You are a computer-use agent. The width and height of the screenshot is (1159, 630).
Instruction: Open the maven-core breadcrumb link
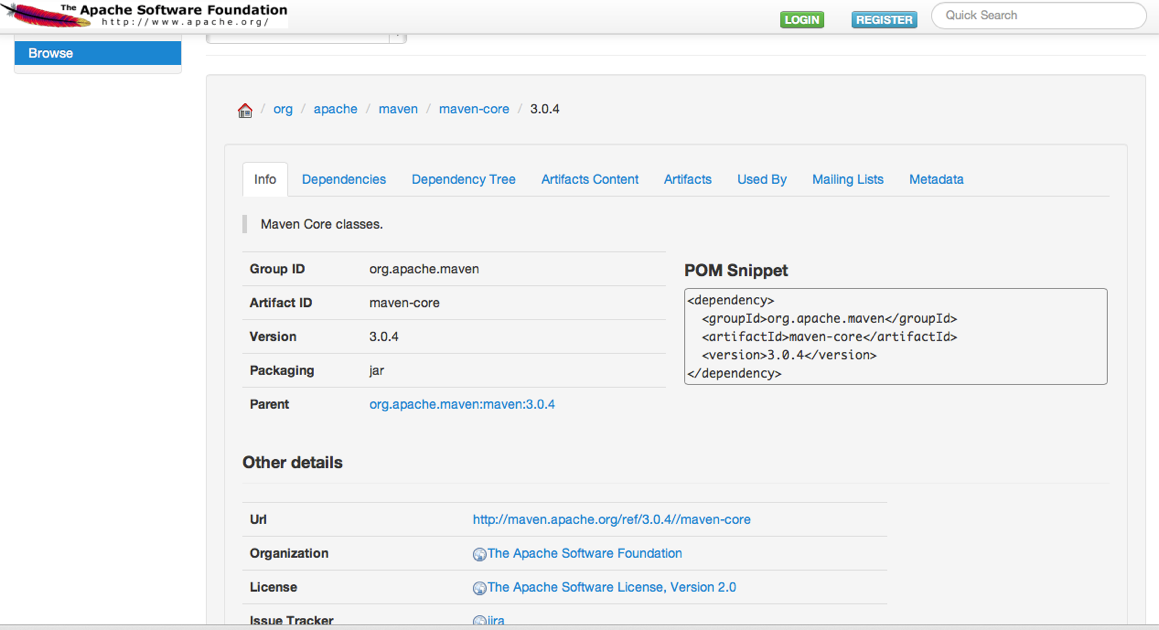474,109
